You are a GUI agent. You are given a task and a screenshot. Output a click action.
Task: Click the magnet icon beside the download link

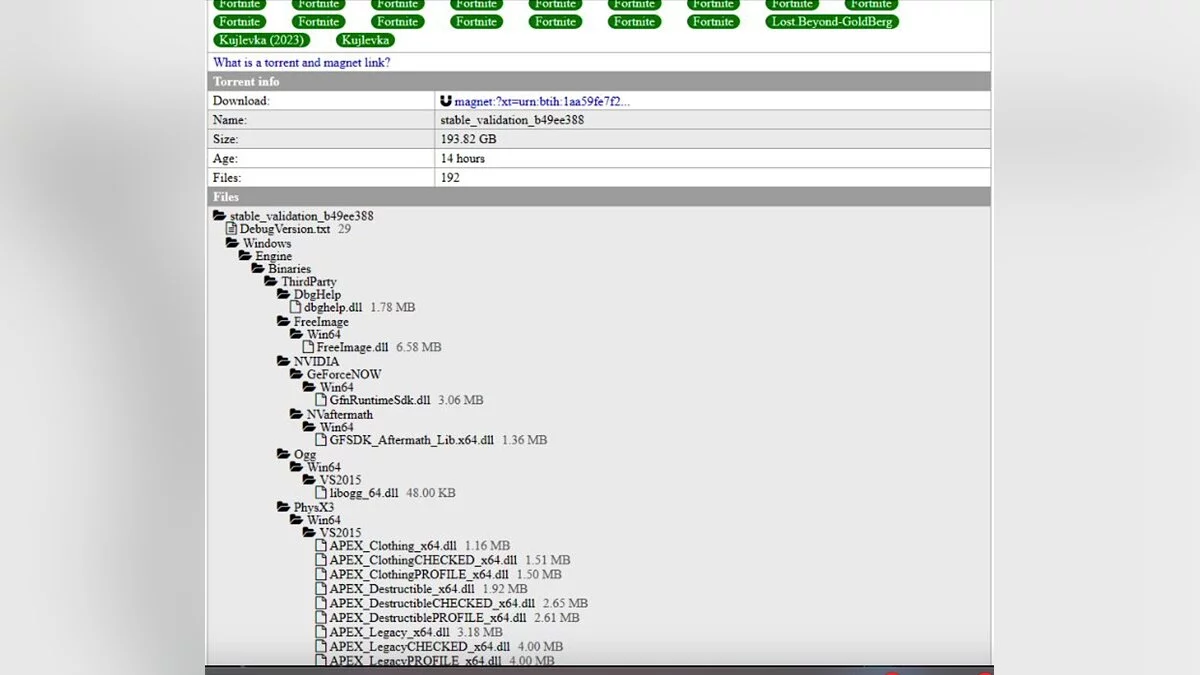446,101
